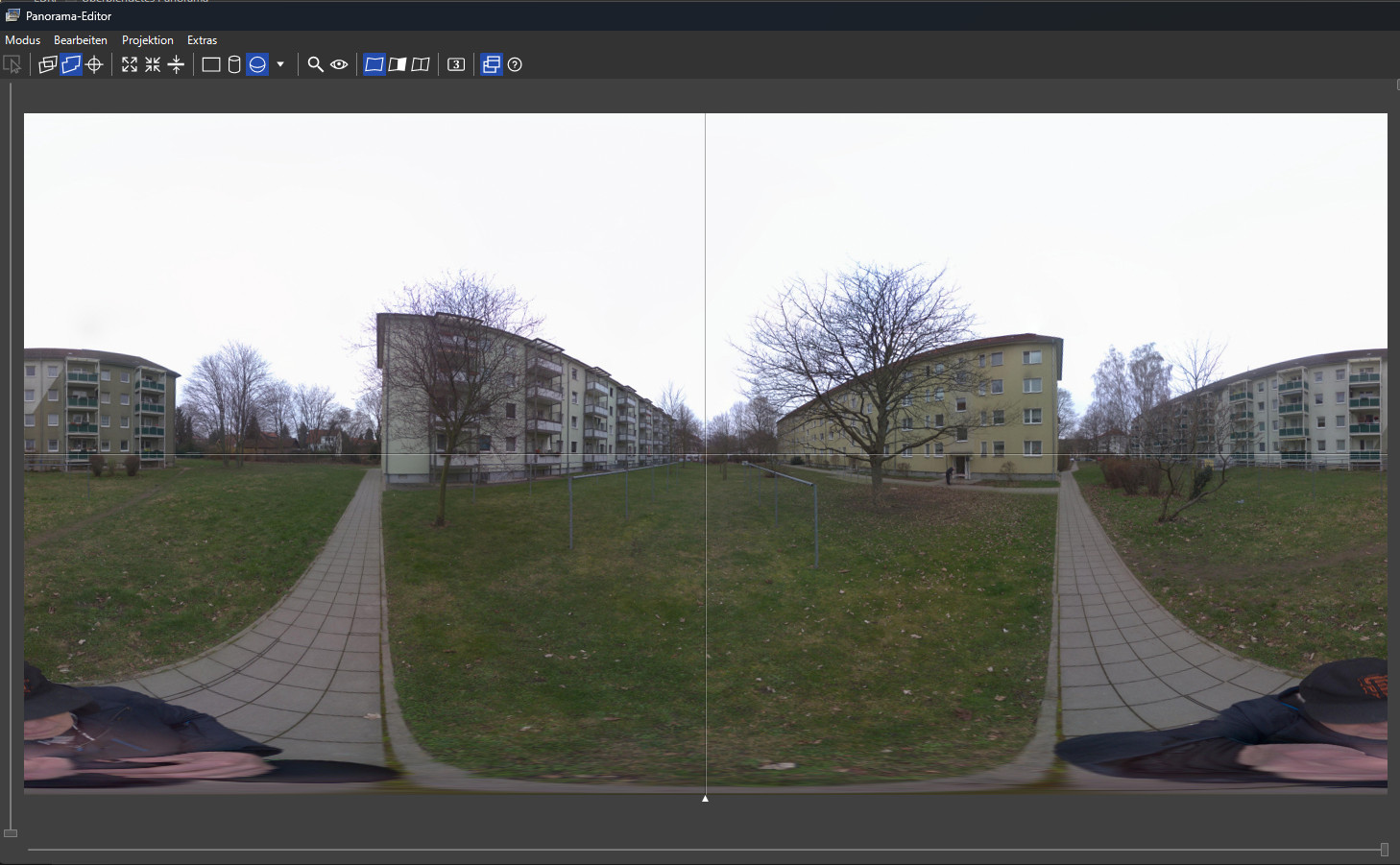Screen dimensions: 1400x865
Task: Open the Bearbeiten menu
Action: pos(81,40)
